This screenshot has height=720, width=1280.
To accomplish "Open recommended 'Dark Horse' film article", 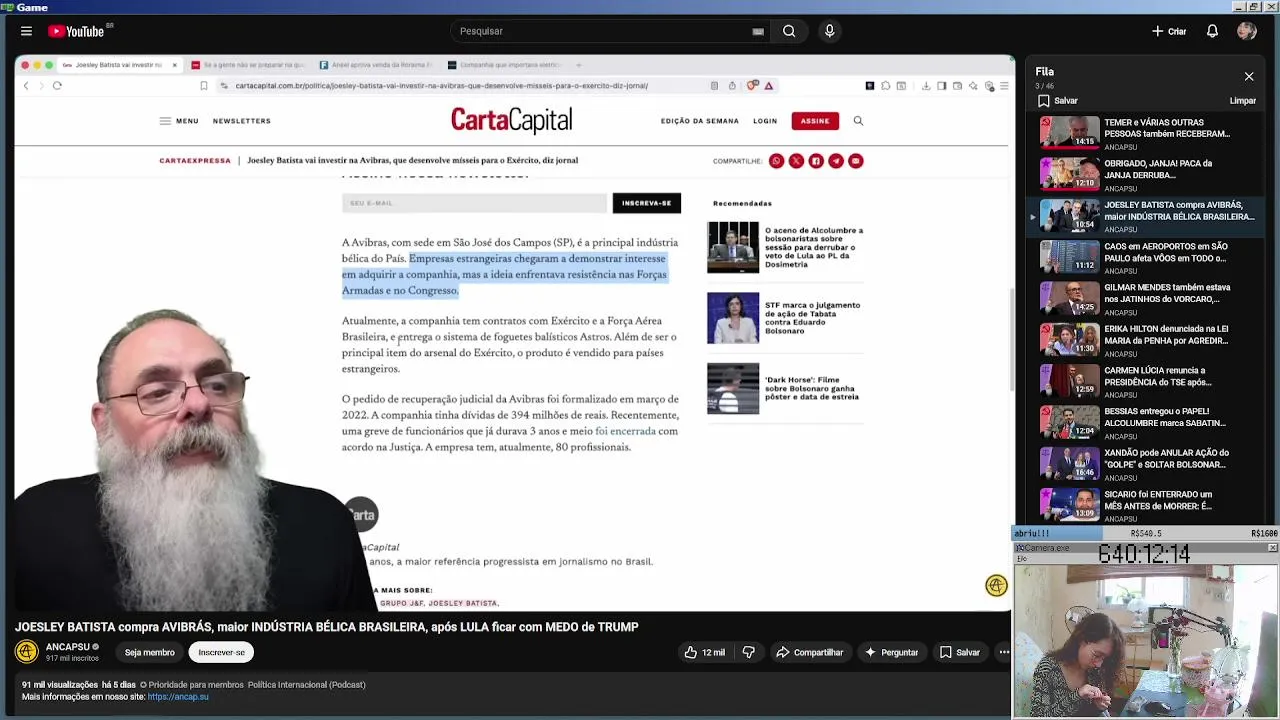I will 785,388.
